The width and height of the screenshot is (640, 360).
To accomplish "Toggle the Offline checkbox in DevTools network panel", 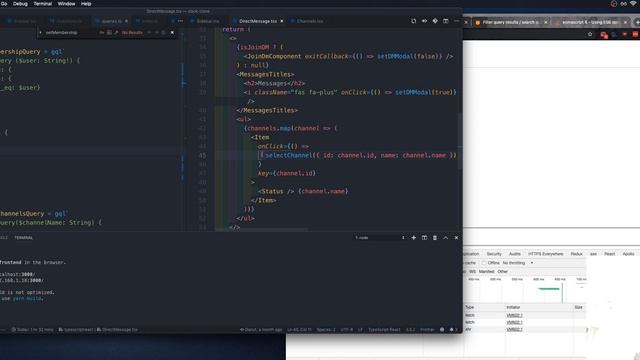I will 484,263.
